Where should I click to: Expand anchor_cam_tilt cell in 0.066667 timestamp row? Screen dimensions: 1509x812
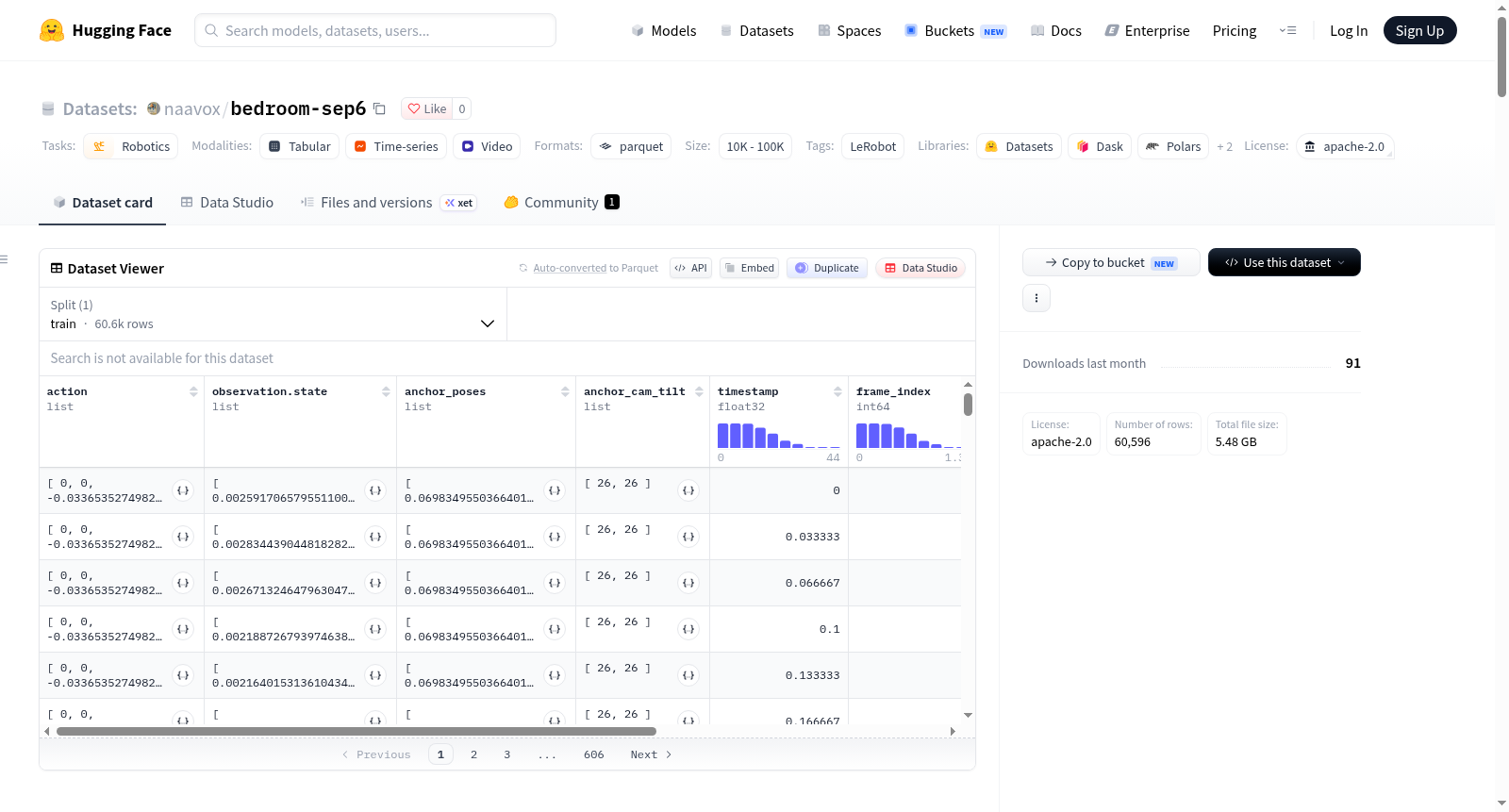click(688, 583)
